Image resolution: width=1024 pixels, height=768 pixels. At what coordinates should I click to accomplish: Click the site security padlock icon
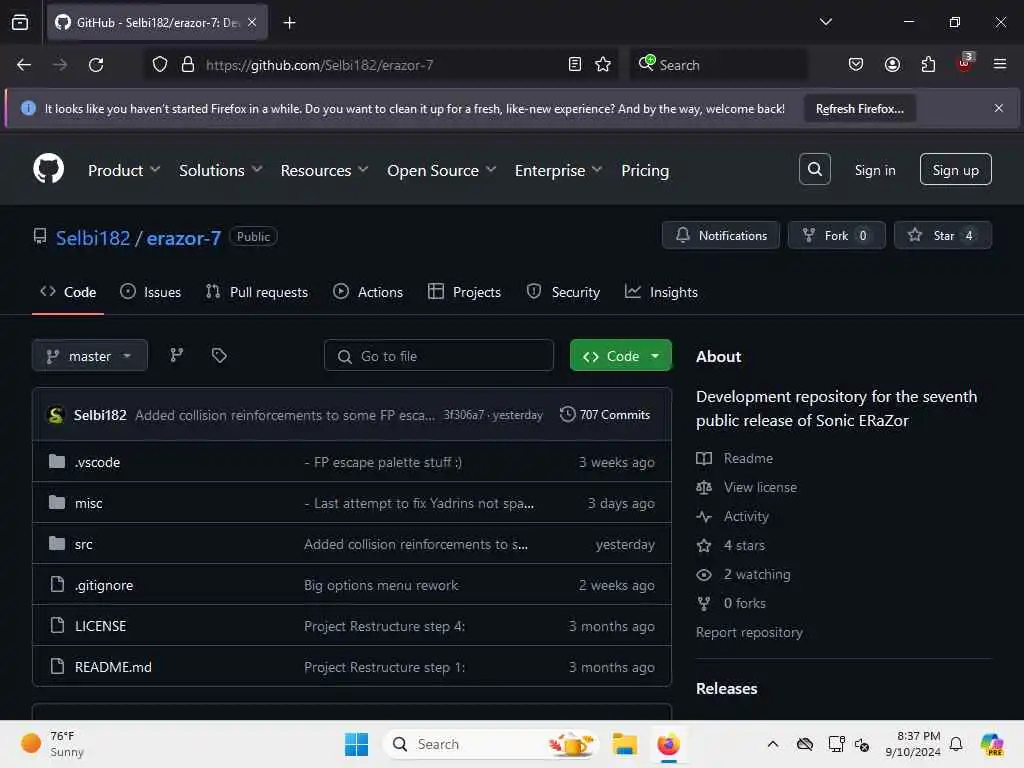tap(188, 64)
